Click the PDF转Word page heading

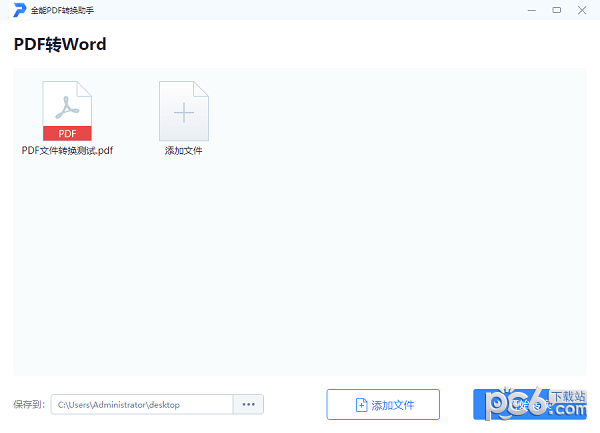coord(60,44)
